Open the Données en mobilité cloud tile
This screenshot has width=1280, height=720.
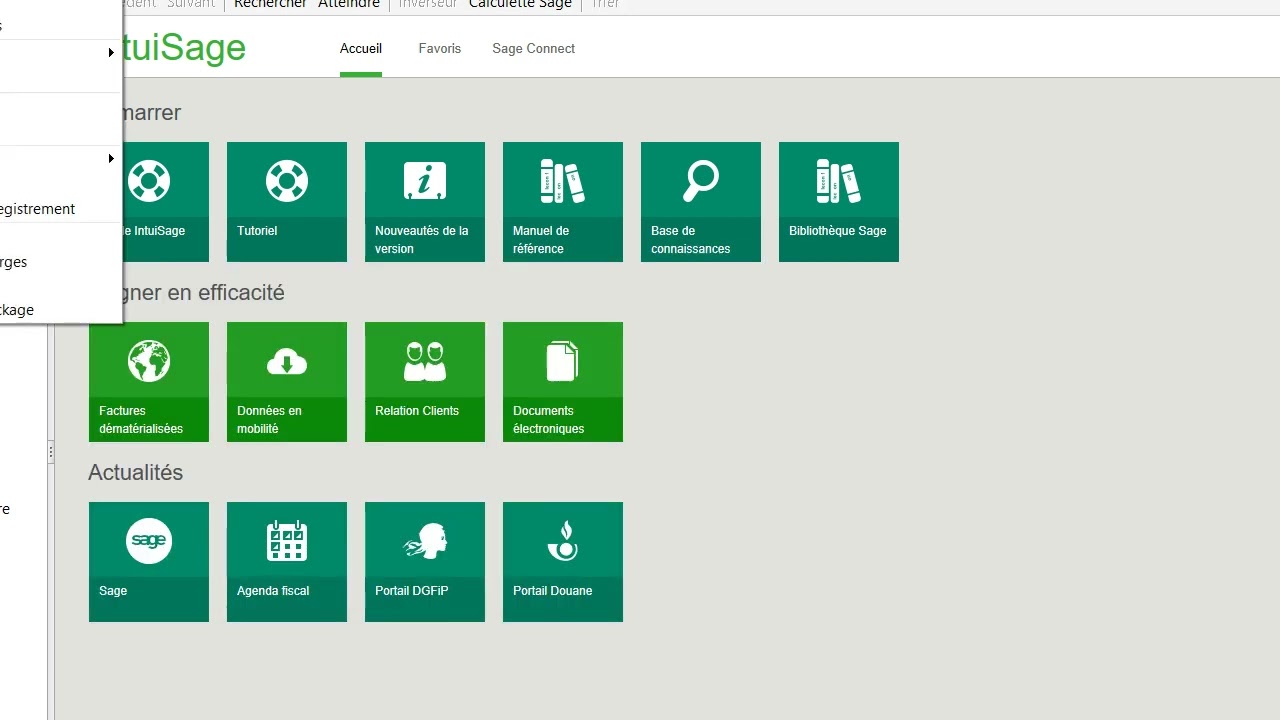click(287, 382)
